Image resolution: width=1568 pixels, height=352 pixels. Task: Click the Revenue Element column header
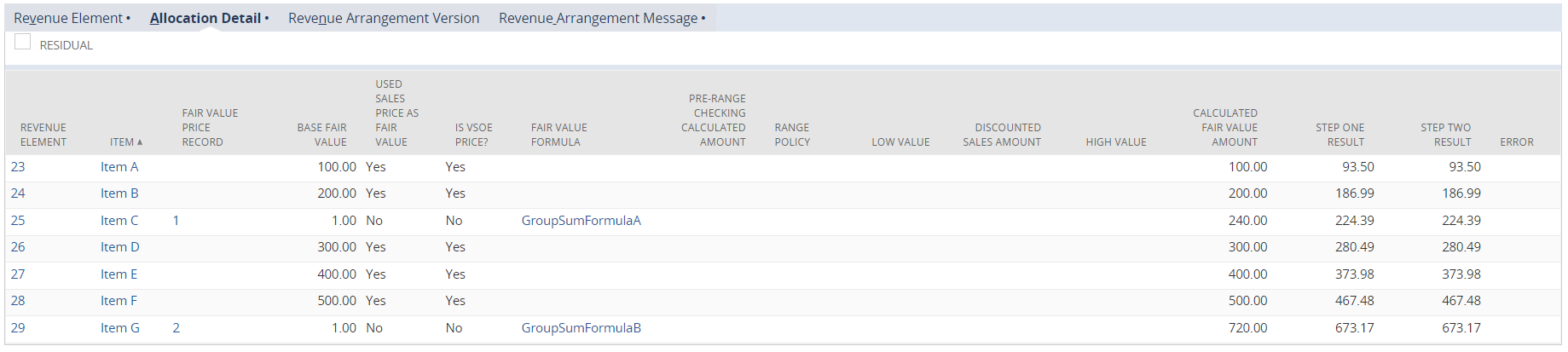click(43, 135)
